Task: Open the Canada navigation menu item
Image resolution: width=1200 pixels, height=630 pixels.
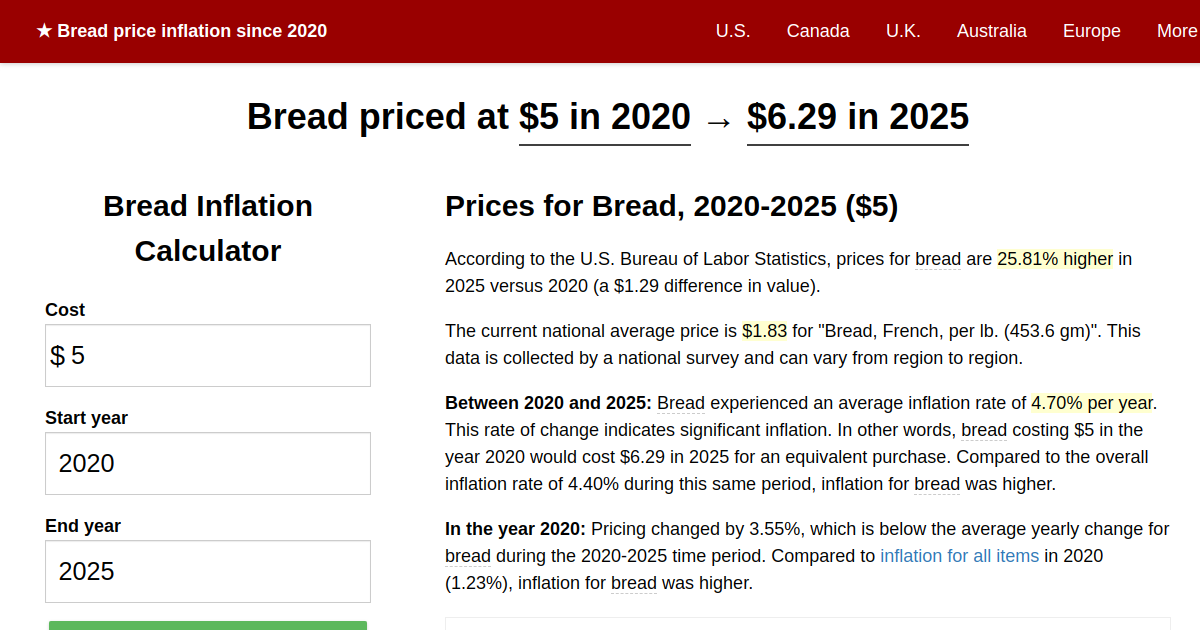Action: pyautogui.click(x=818, y=31)
